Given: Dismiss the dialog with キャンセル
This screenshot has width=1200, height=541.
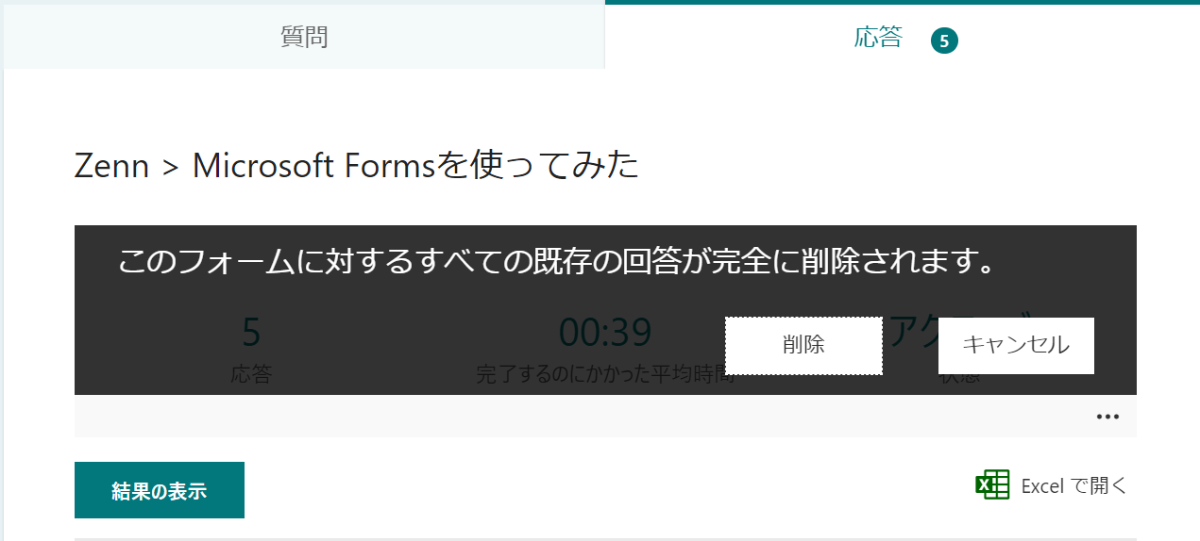Looking at the screenshot, I should coord(1016,345).
